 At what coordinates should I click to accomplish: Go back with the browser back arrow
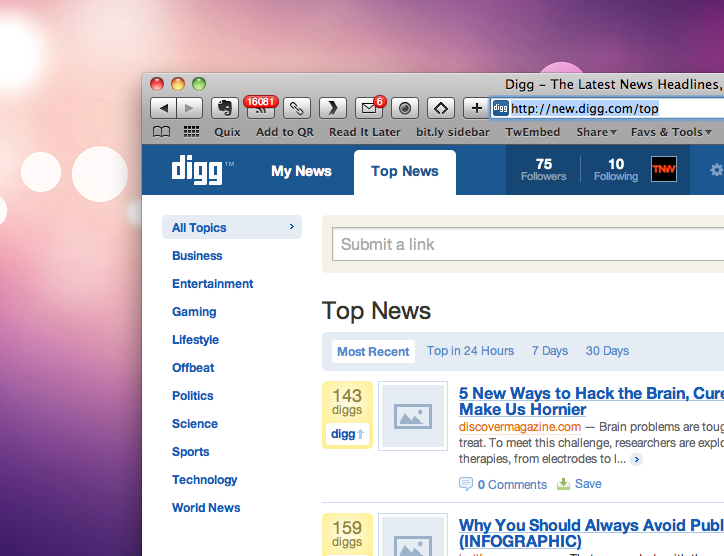click(x=163, y=109)
